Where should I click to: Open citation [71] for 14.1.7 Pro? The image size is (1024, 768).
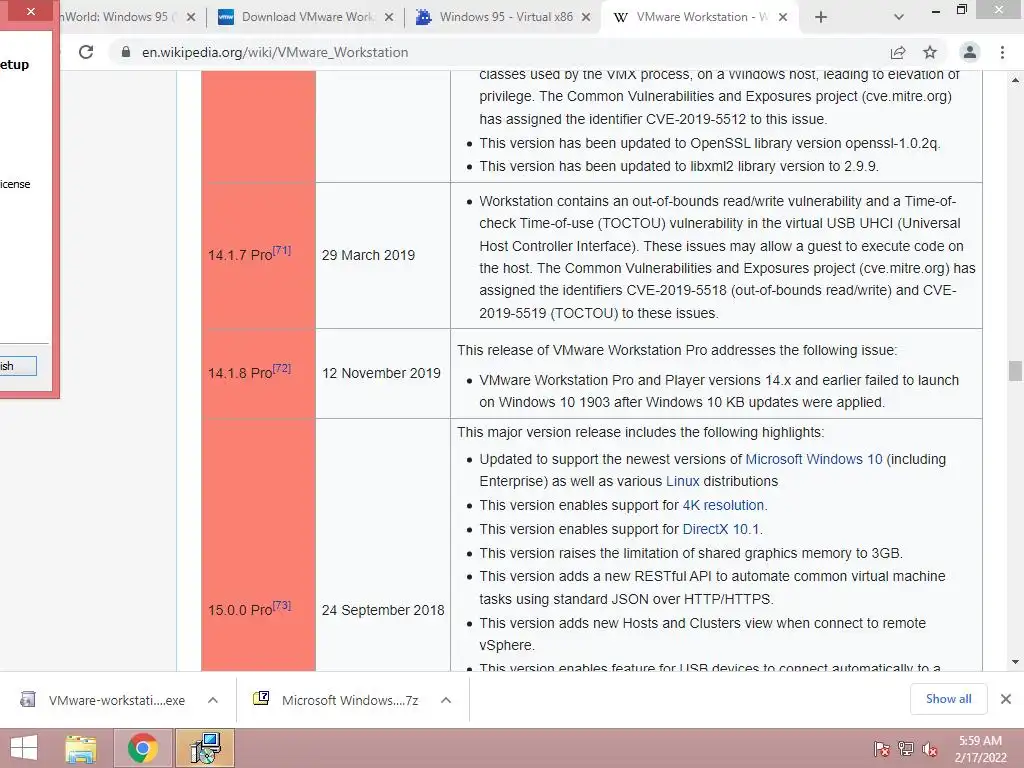point(282,250)
